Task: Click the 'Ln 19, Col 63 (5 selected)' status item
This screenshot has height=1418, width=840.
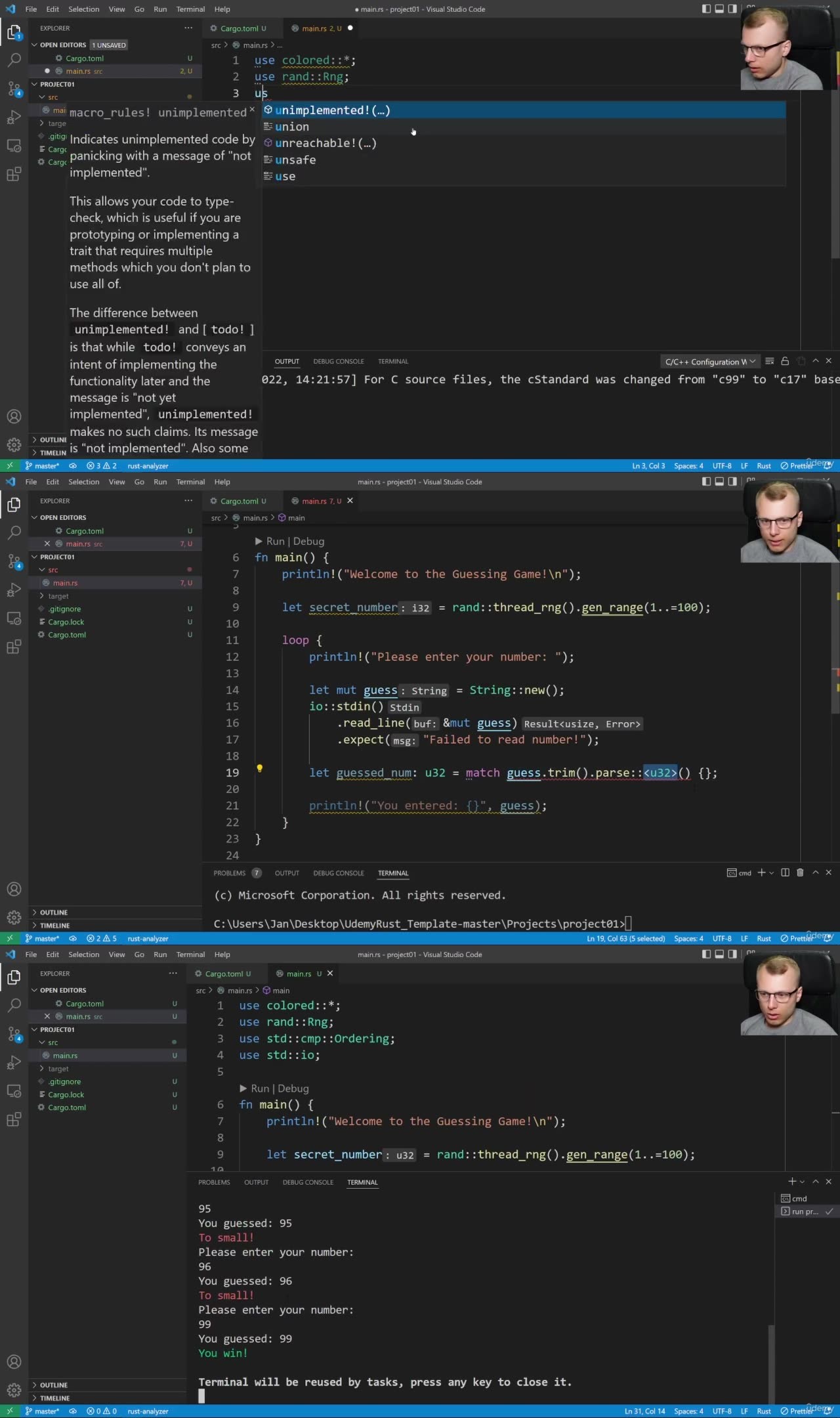Action: pyautogui.click(x=625, y=939)
